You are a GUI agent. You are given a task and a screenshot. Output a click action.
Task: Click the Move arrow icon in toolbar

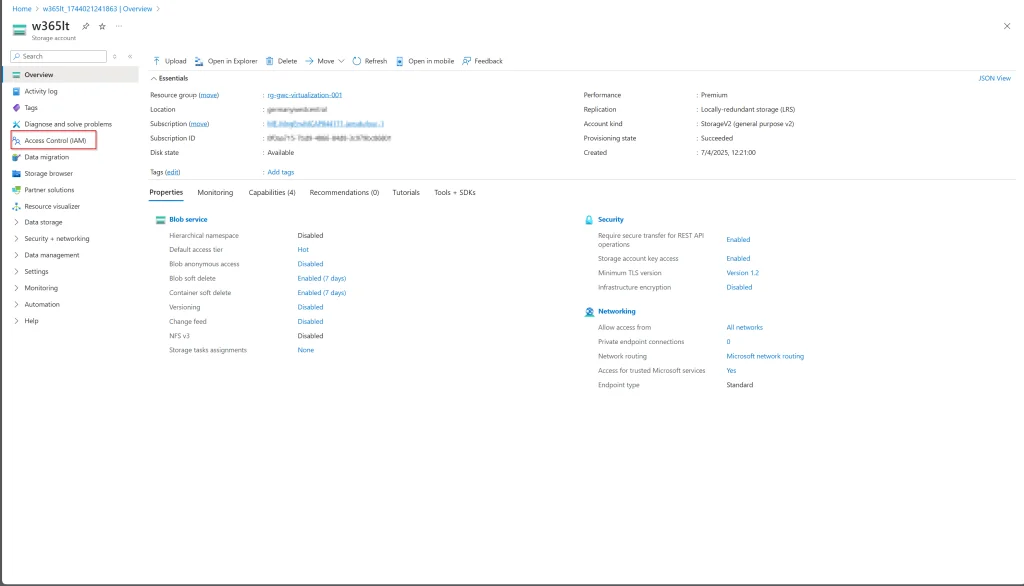click(x=310, y=61)
